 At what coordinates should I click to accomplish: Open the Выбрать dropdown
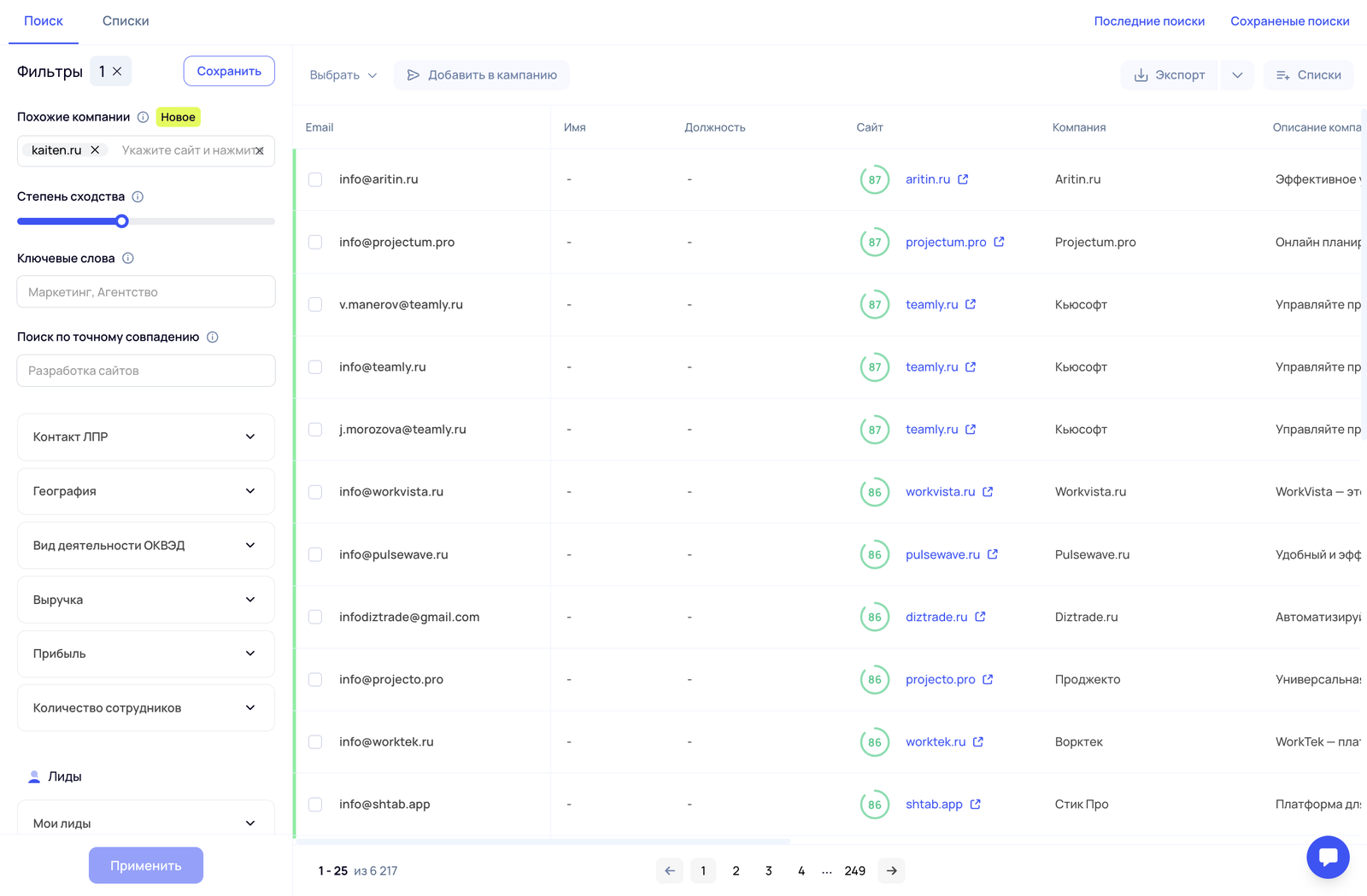click(343, 75)
